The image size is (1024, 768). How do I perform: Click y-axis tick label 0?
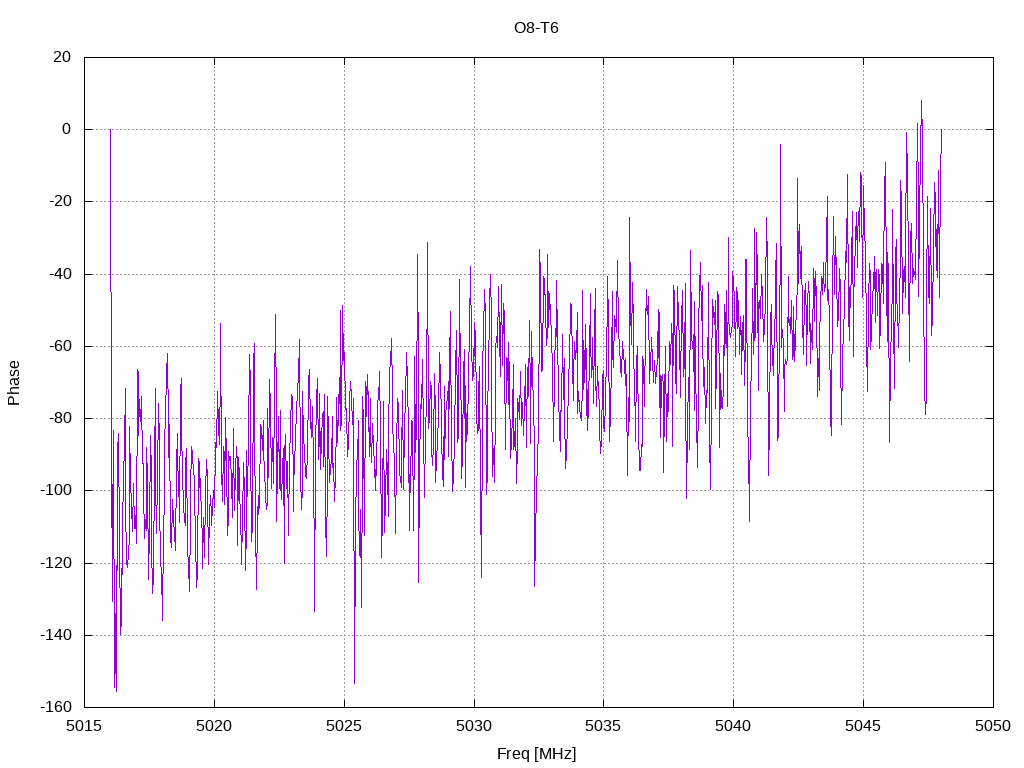tap(67, 129)
